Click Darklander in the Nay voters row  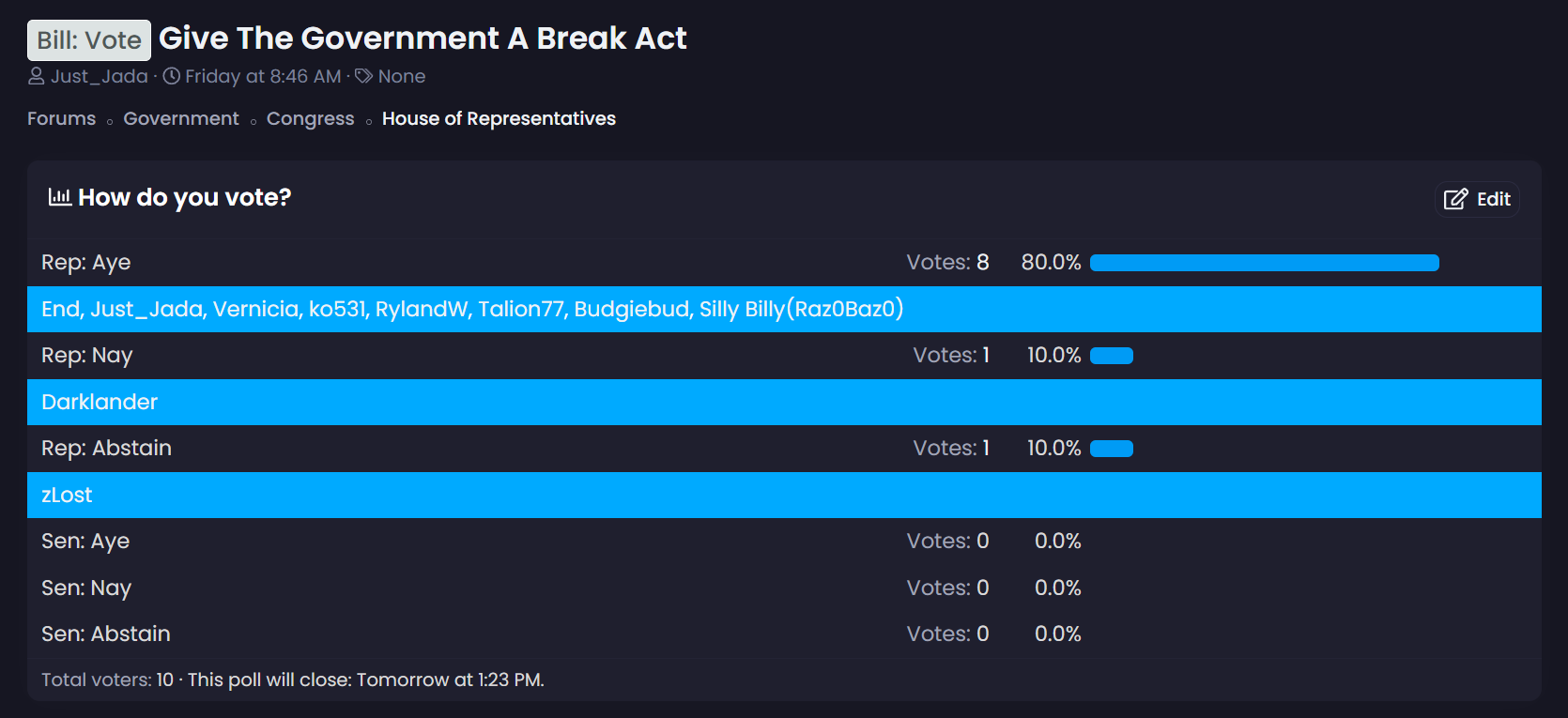click(100, 402)
